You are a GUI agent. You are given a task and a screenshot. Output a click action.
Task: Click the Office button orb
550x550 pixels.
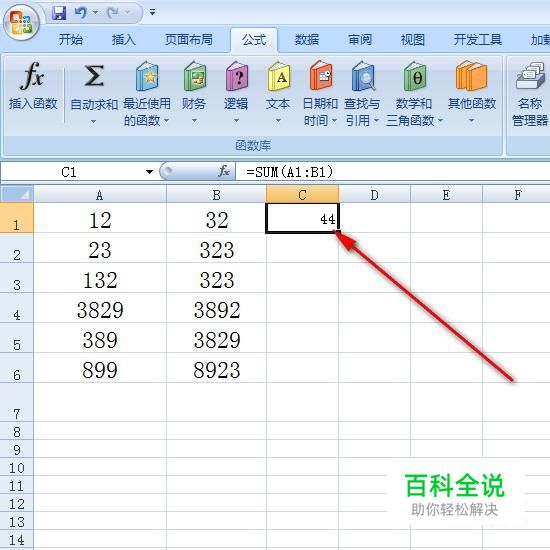click(x=21, y=22)
